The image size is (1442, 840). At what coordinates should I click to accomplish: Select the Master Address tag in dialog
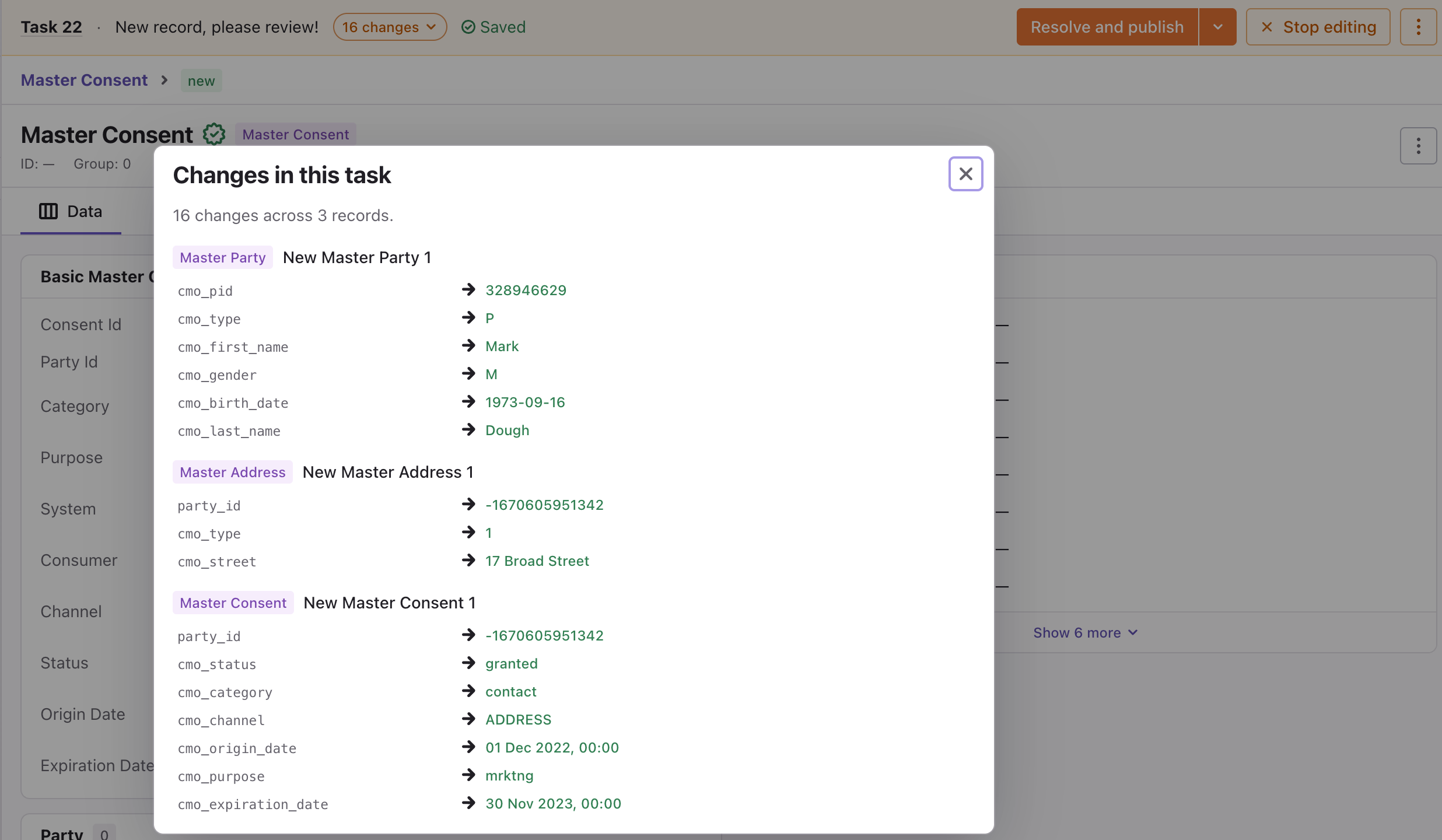[x=232, y=472]
